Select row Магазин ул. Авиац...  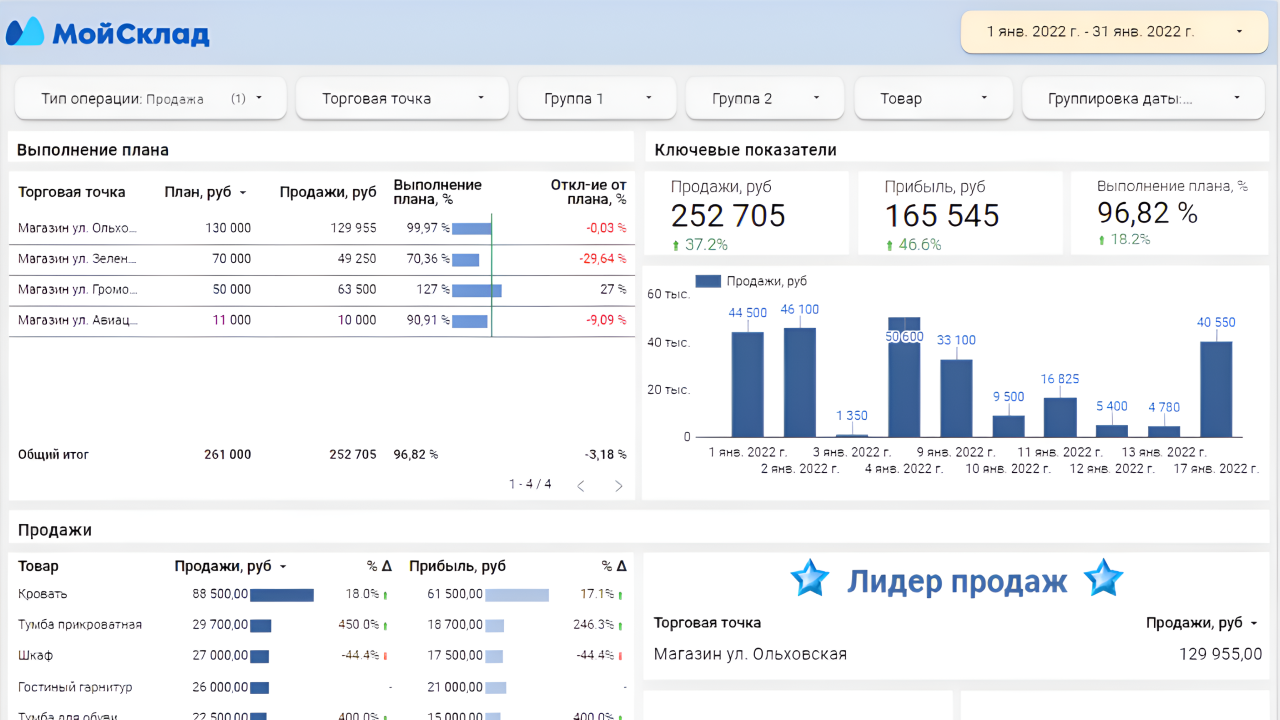(322, 320)
